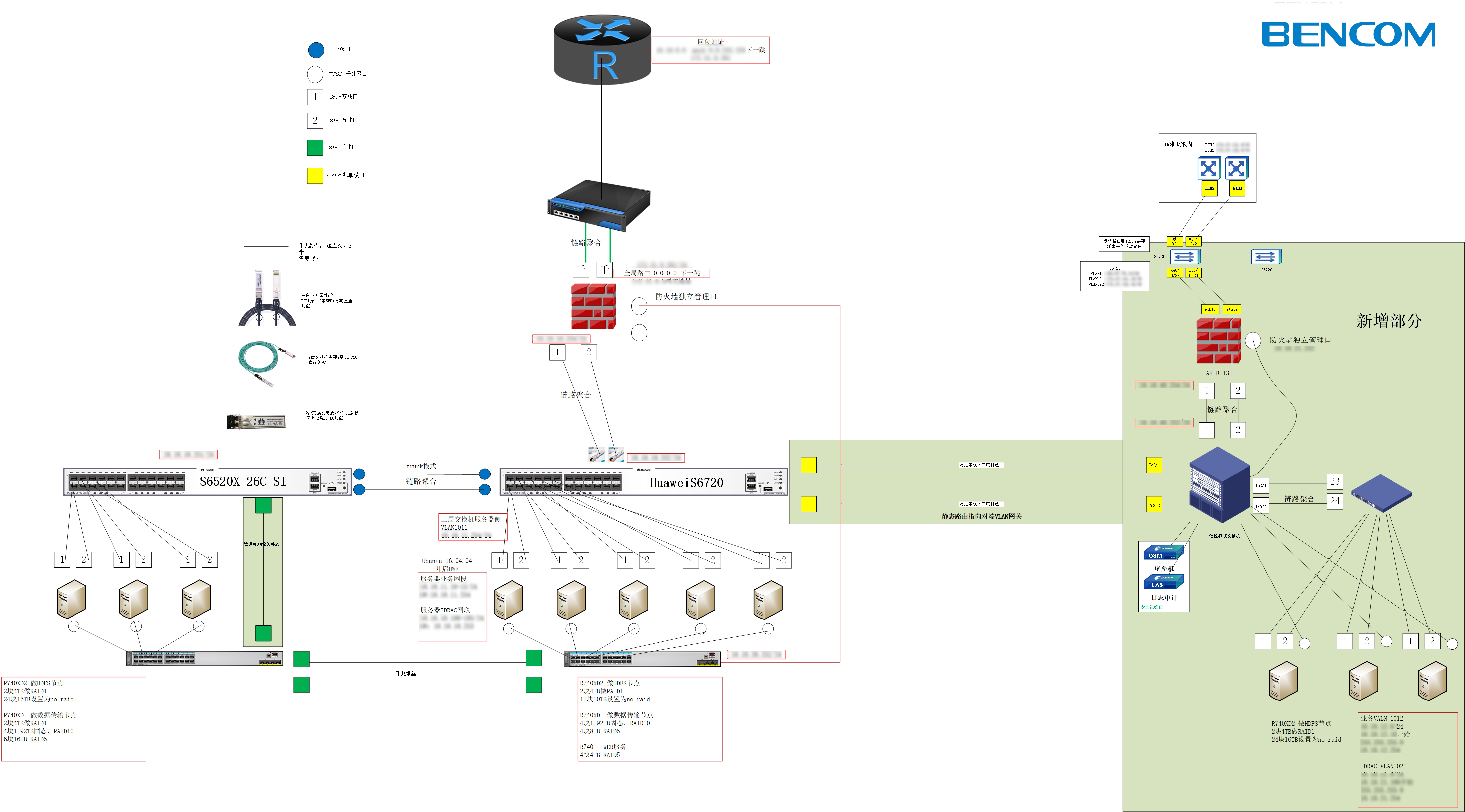Image resolution: width=1465 pixels, height=812 pixels.
Task: Click the port box numbered 23
Action: (1334, 481)
